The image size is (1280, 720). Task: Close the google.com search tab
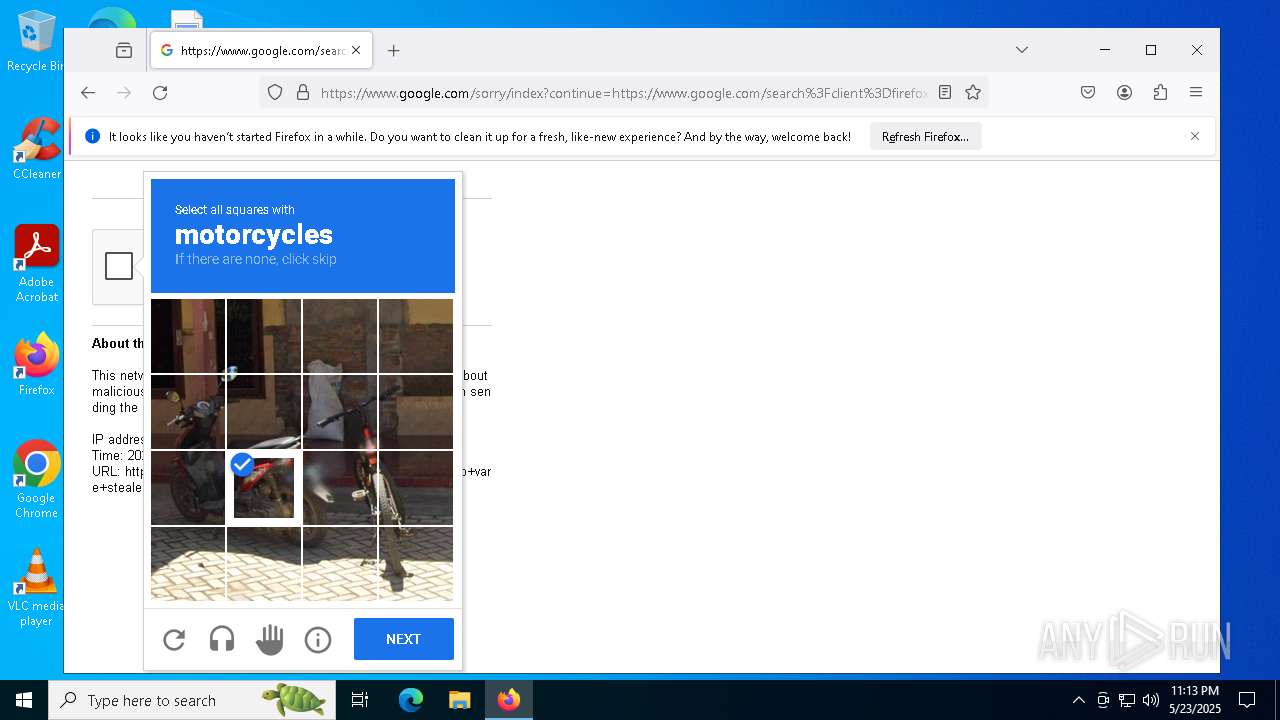[x=356, y=50]
